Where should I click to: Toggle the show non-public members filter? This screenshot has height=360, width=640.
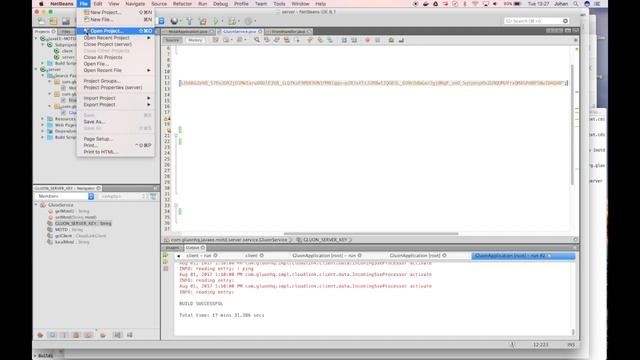(76, 335)
